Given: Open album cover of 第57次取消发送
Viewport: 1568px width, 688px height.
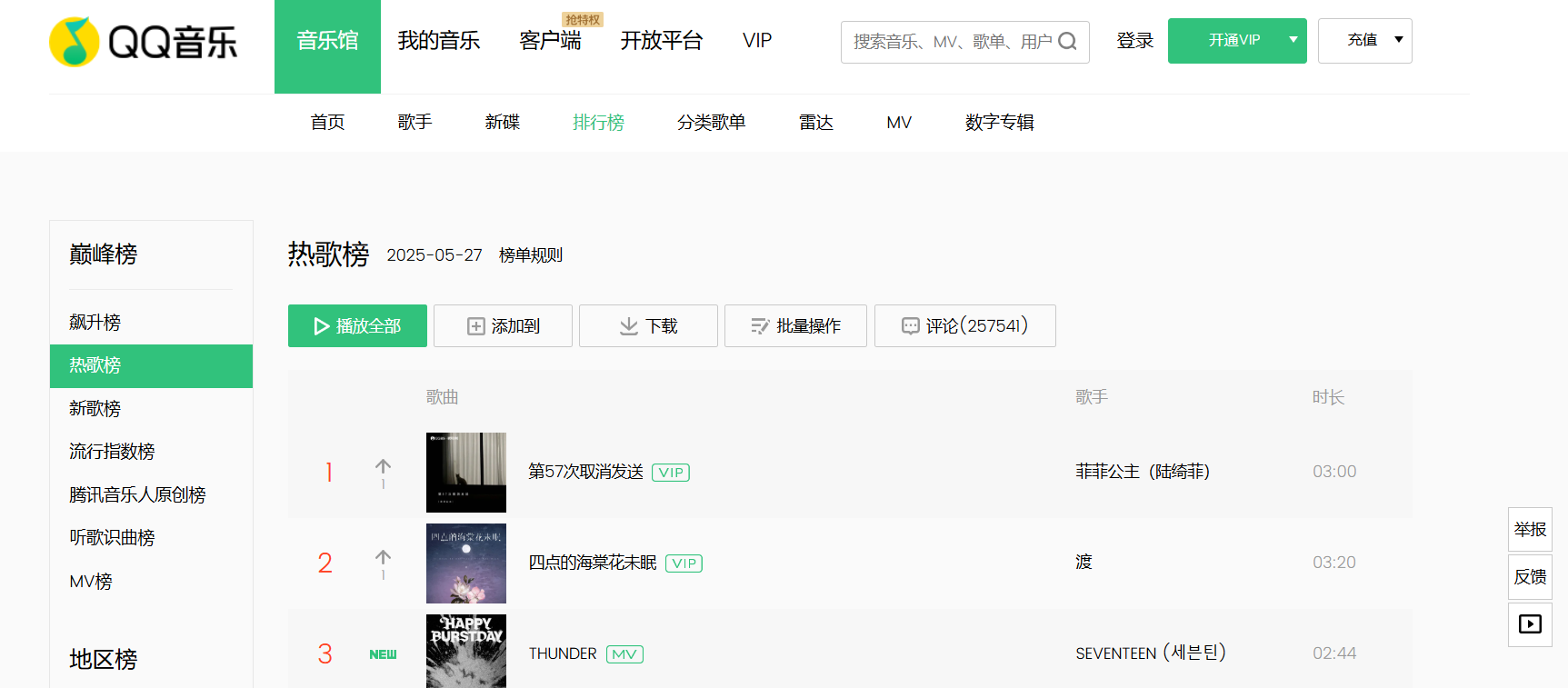Looking at the screenshot, I should pos(466,473).
